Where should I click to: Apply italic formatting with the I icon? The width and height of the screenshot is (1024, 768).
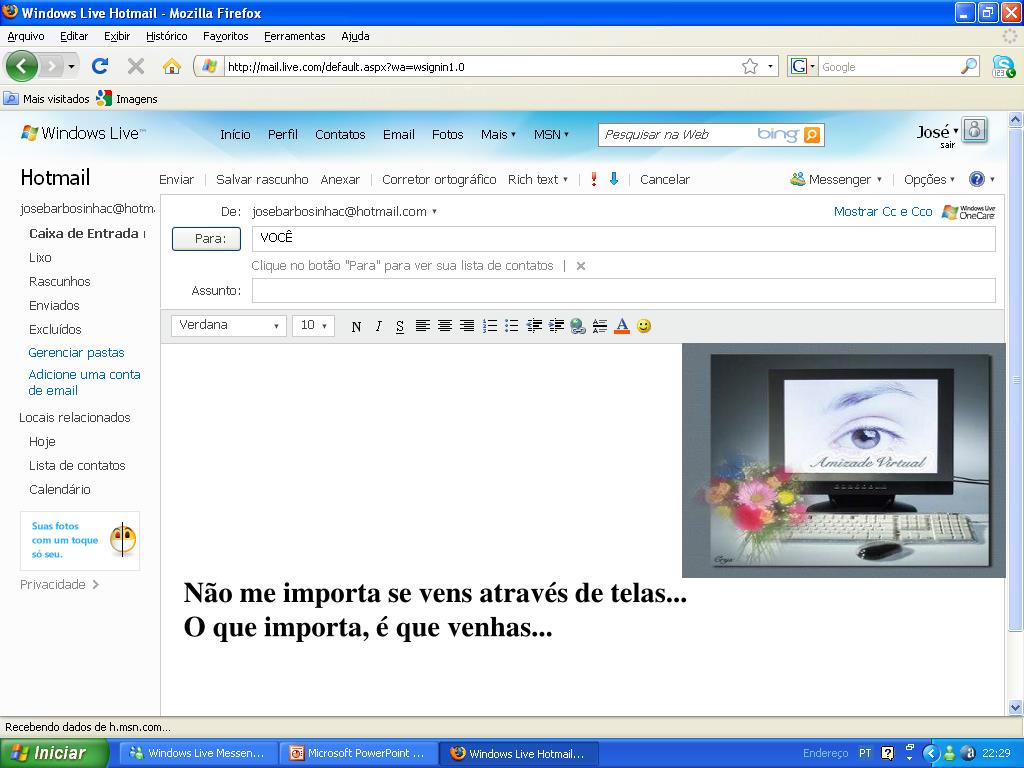378,327
